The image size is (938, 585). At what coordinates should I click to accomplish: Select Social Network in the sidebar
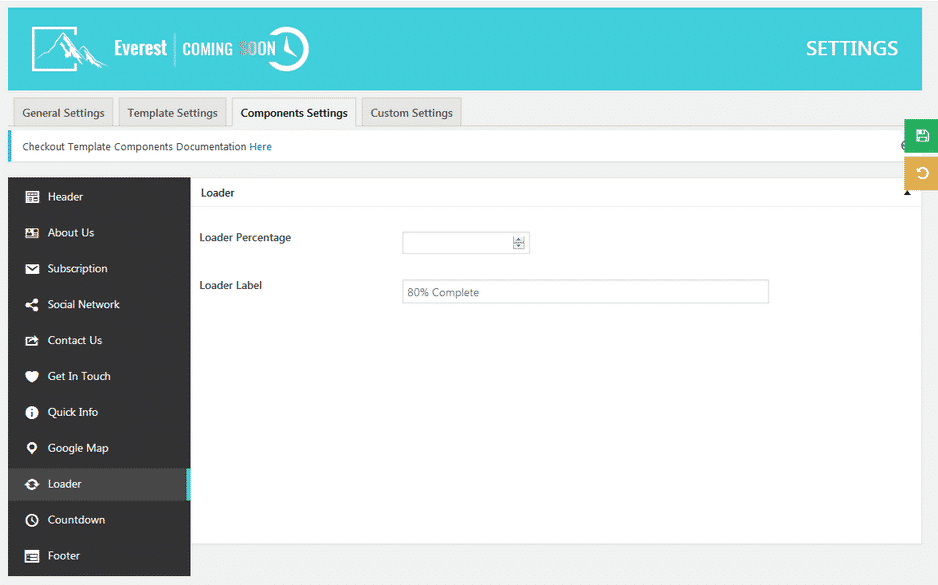(x=99, y=304)
